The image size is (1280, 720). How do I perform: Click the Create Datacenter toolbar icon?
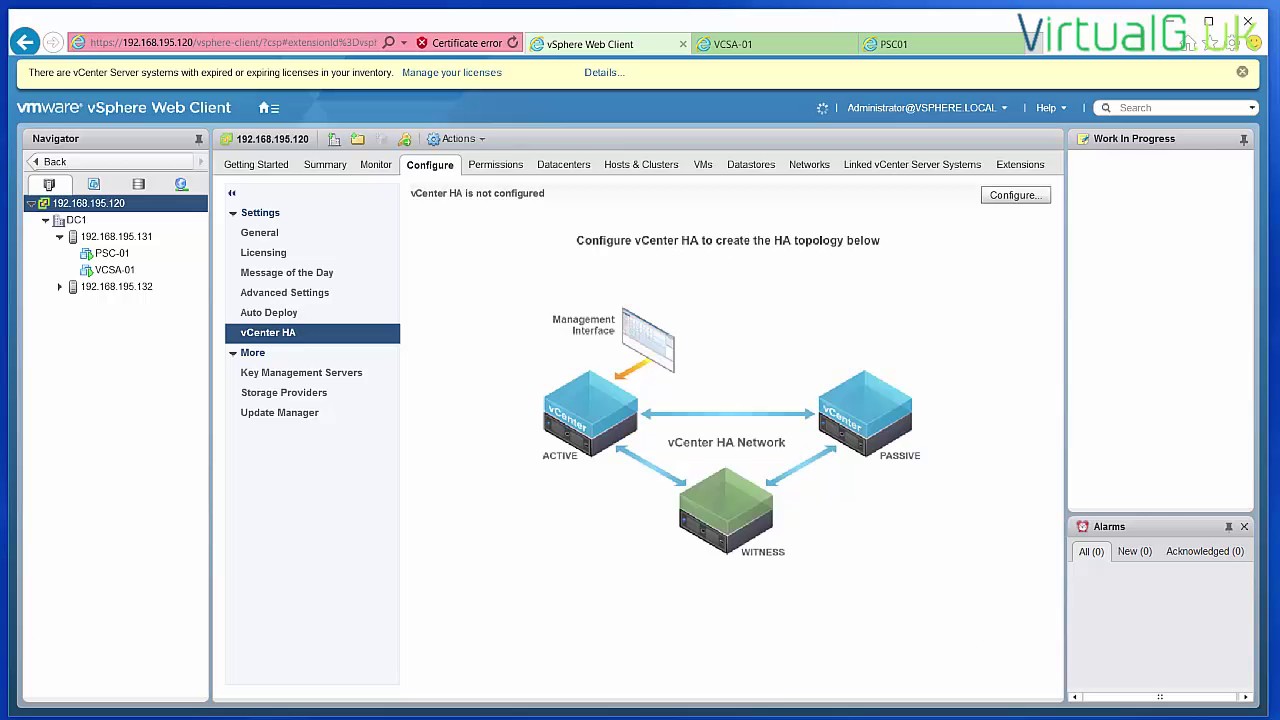(x=334, y=139)
